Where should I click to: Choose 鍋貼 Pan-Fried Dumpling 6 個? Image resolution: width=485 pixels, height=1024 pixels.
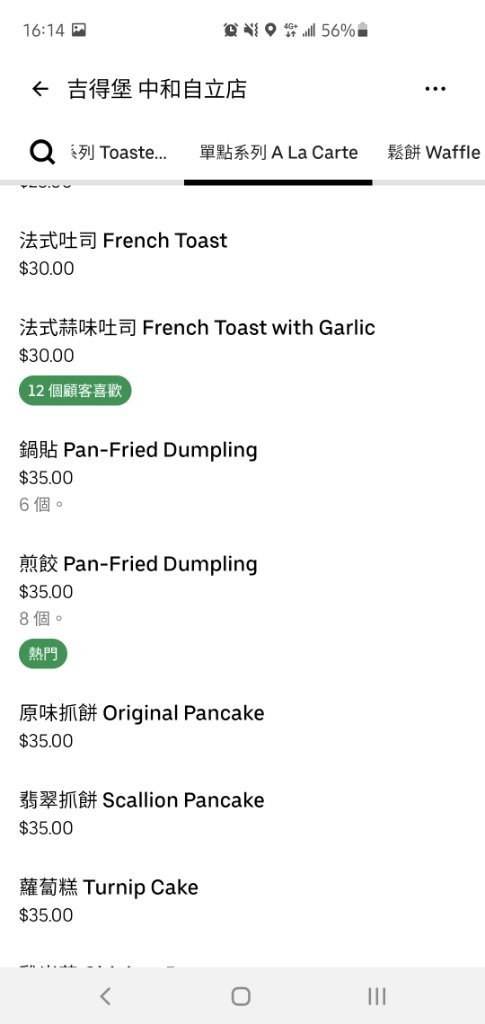click(242, 476)
